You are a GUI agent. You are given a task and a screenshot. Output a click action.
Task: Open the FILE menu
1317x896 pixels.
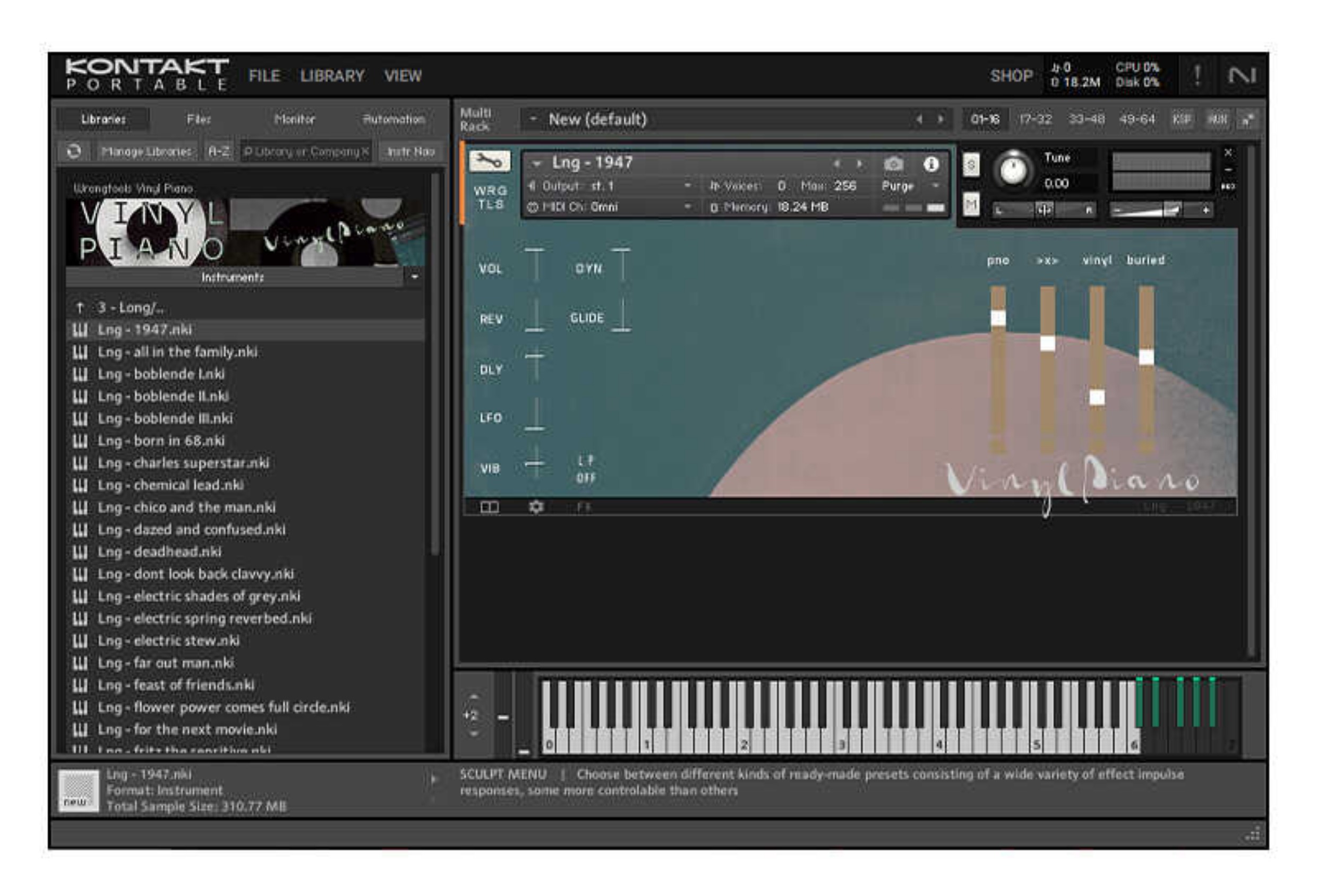click(x=264, y=76)
